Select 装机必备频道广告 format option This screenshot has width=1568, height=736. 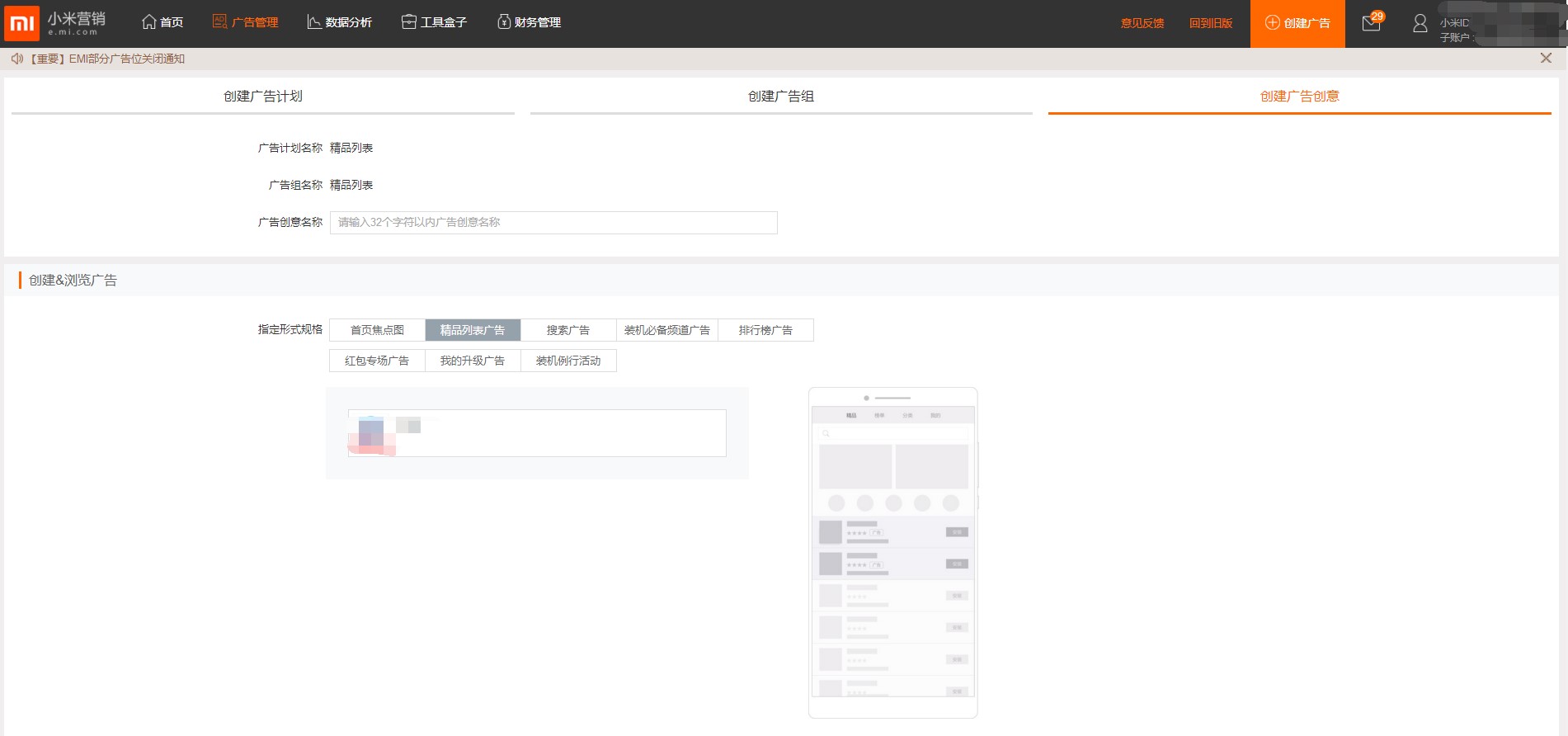(x=667, y=330)
